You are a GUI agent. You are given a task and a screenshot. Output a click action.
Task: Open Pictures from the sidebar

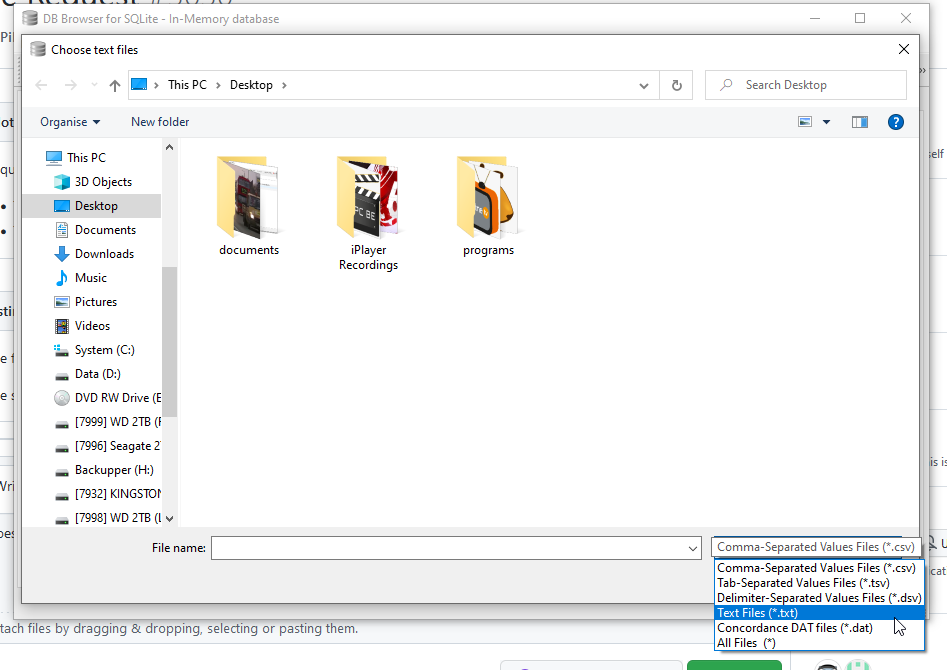coord(98,301)
